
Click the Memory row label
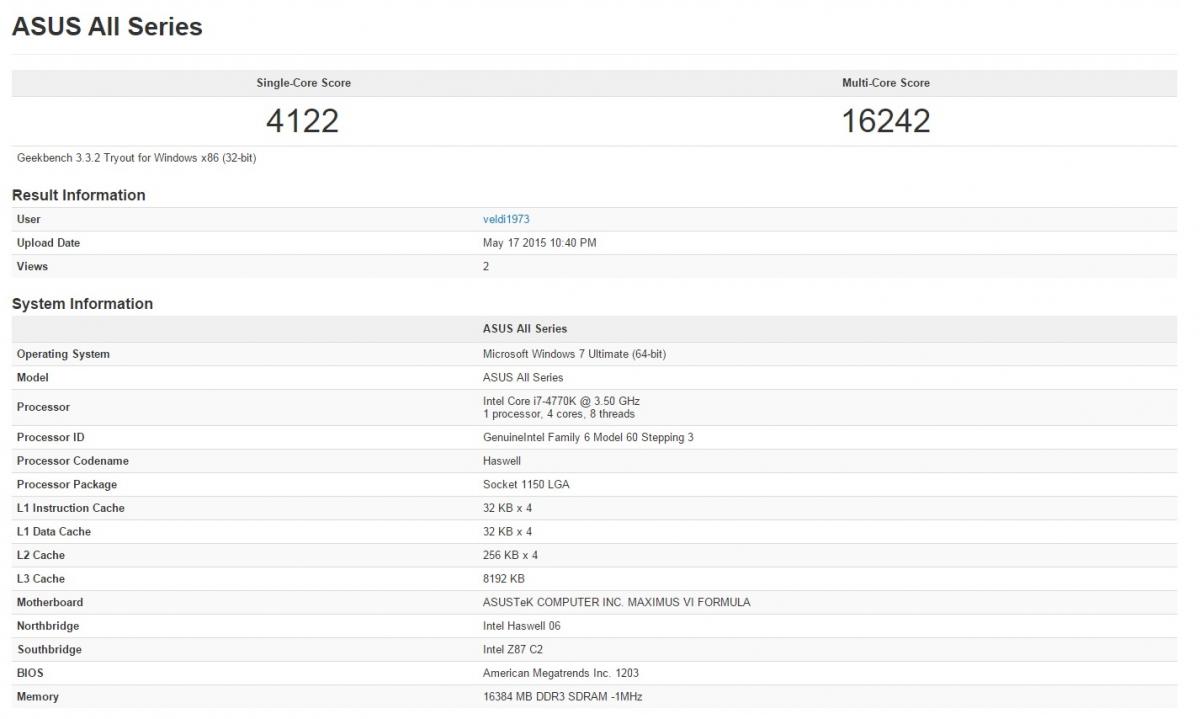tap(38, 697)
